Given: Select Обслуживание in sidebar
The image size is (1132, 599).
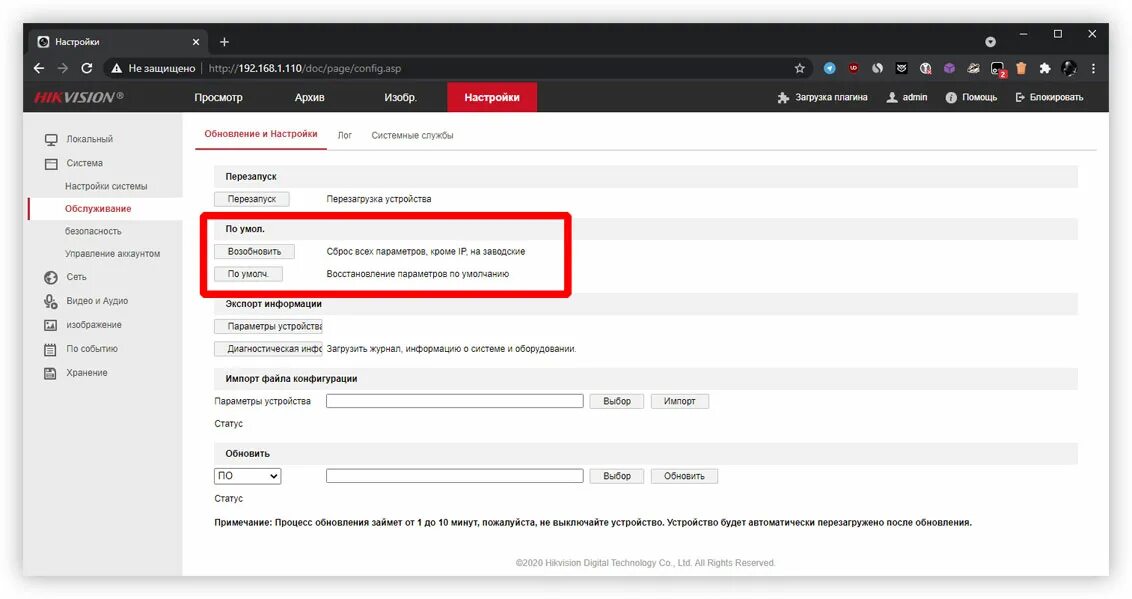Looking at the screenshot, I should pos(98,209).
